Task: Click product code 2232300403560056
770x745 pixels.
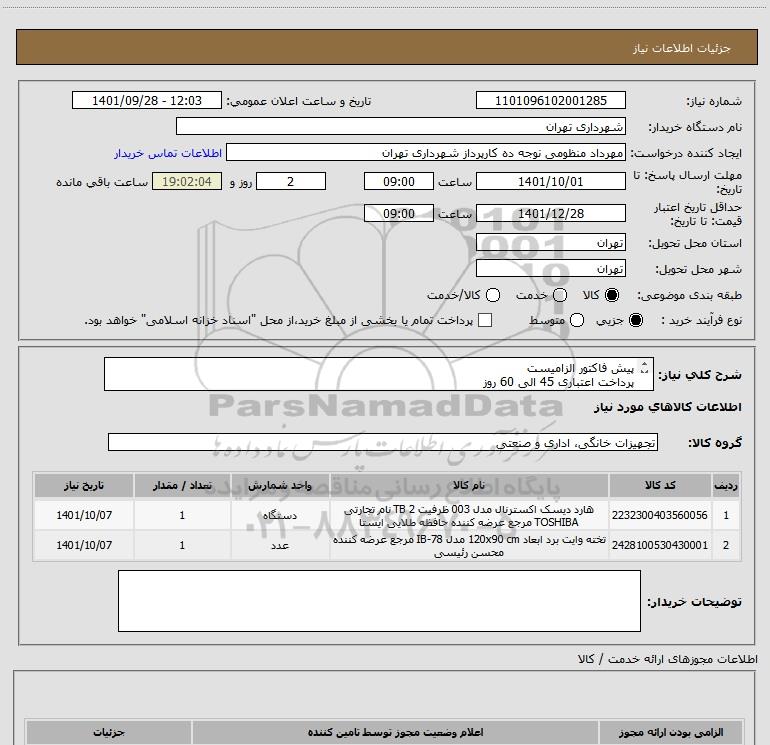Action: (660, 515)
